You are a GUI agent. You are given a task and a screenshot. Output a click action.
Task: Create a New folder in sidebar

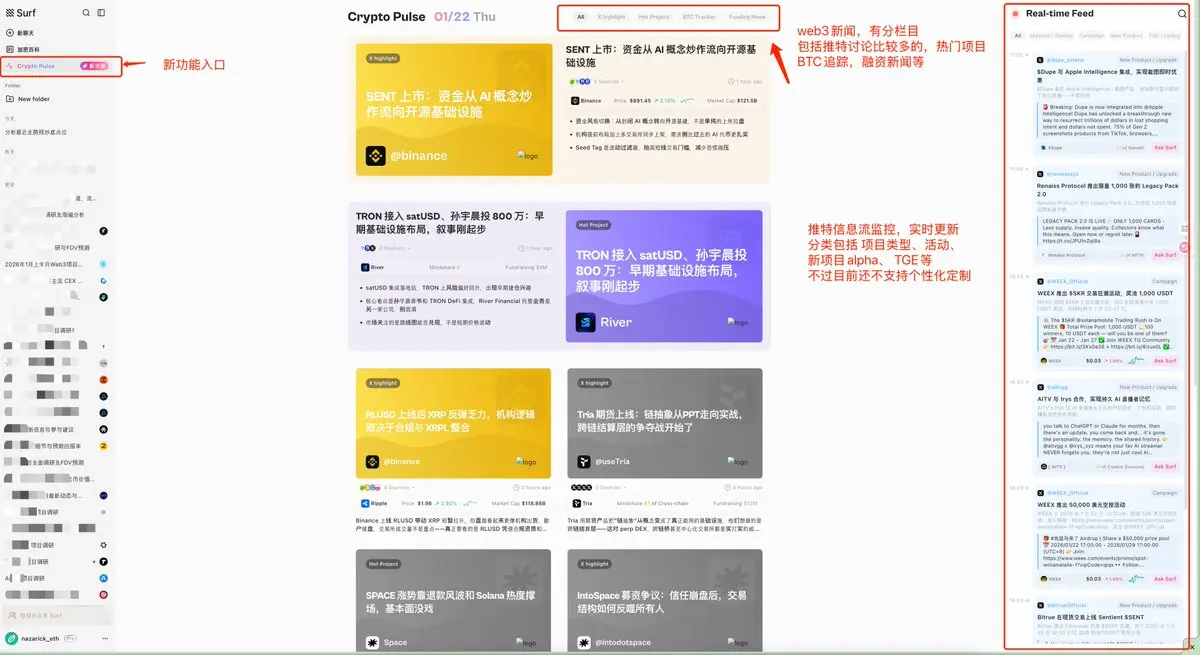(28, 99)
